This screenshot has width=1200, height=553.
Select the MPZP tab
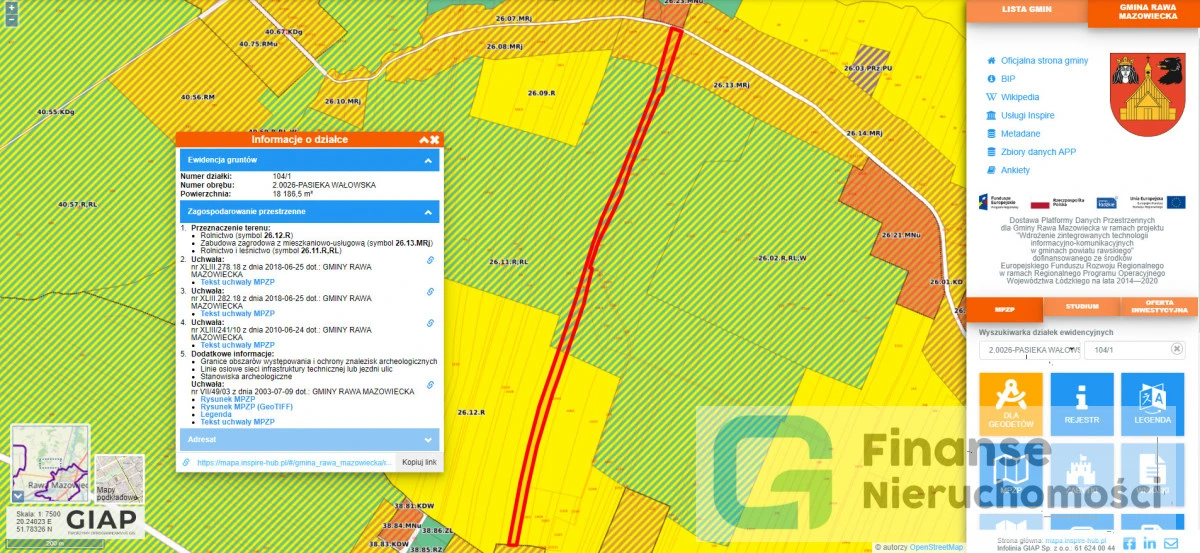1004,309
